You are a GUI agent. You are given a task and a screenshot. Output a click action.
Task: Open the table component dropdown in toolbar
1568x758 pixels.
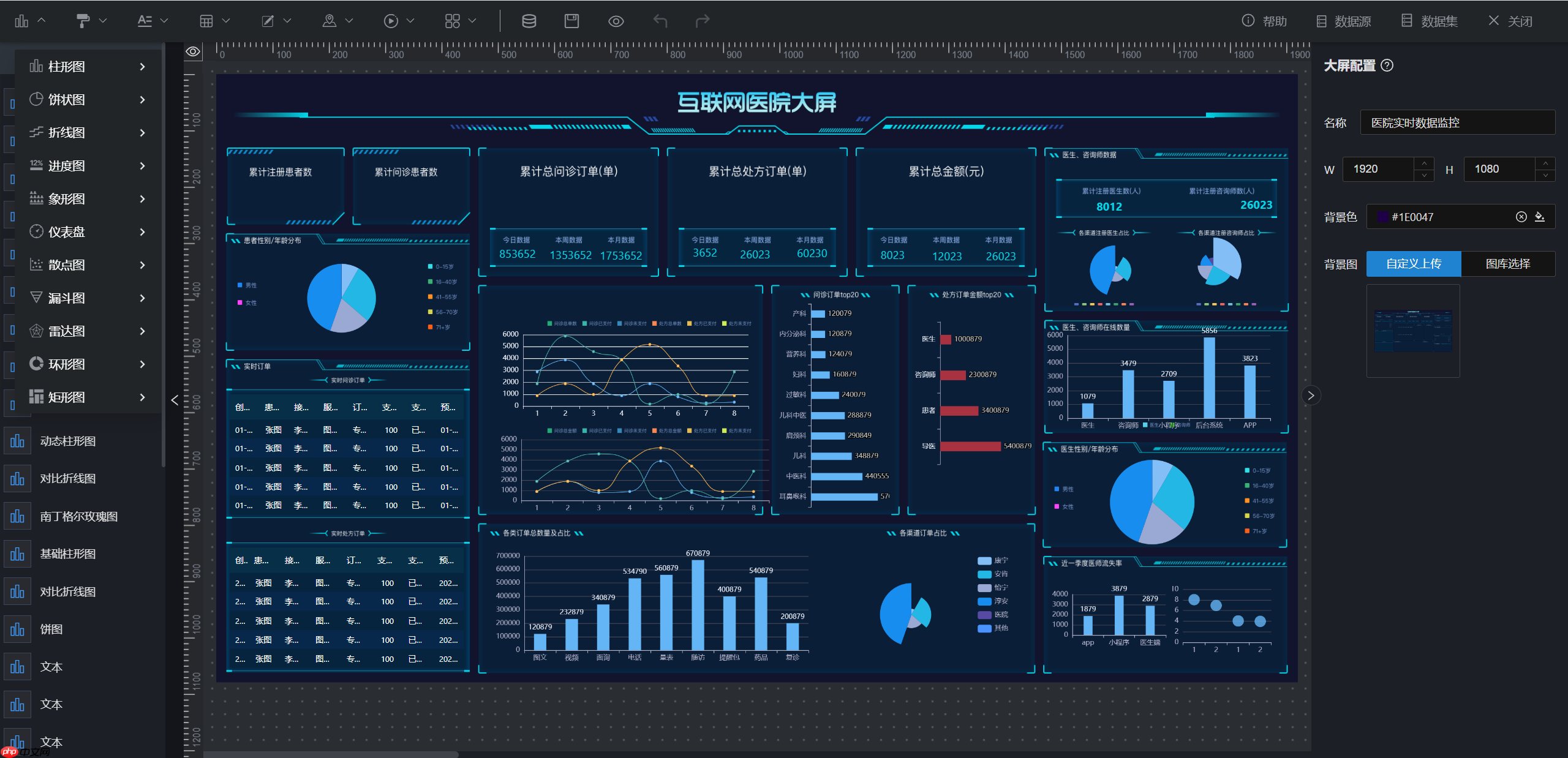(225, 20)
